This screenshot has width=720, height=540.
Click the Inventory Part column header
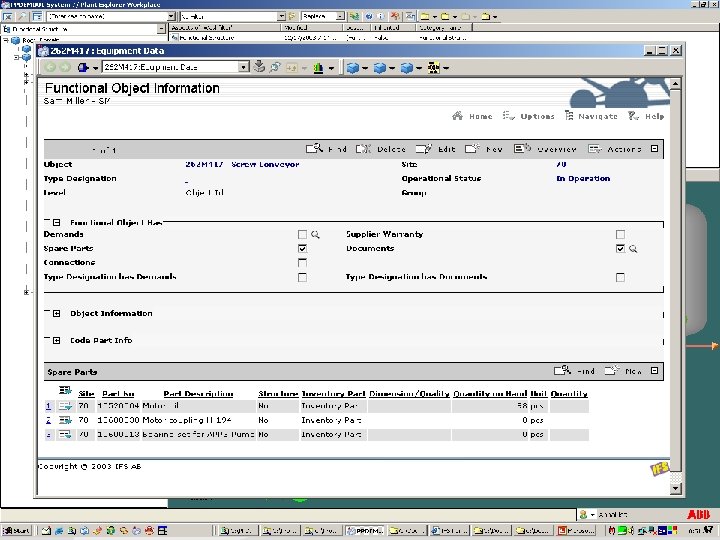(333, 394)
